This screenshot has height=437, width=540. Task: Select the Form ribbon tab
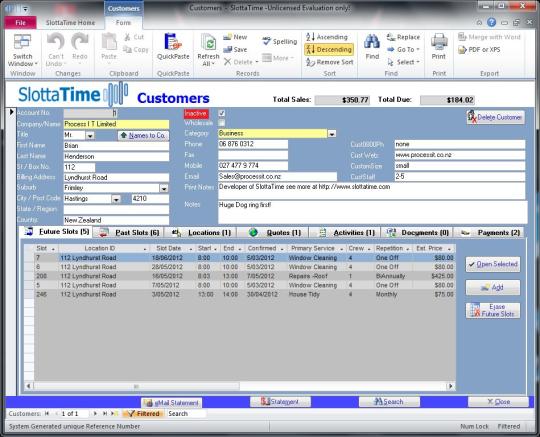point(123,23)
